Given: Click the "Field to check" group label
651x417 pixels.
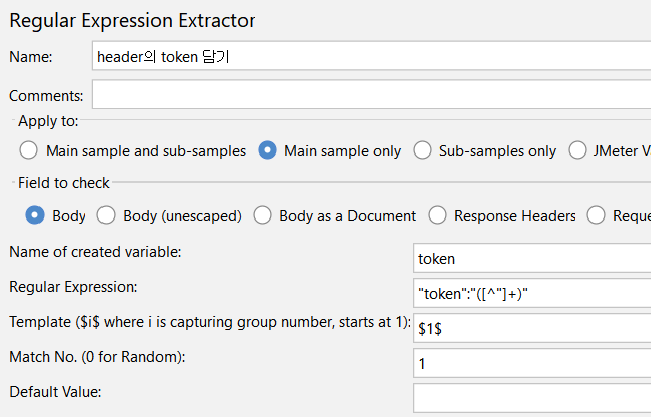Looking at the screenshot, I should (x=64, y=183).
